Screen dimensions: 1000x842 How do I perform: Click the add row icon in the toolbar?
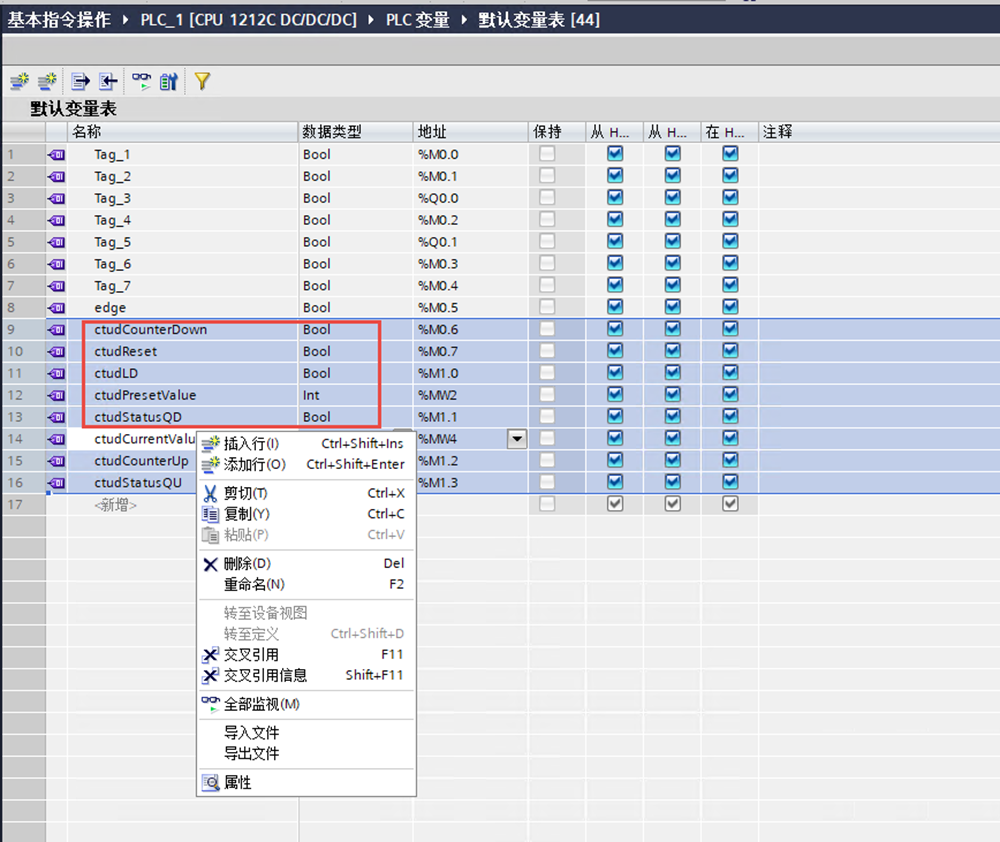tap(46, 81)
